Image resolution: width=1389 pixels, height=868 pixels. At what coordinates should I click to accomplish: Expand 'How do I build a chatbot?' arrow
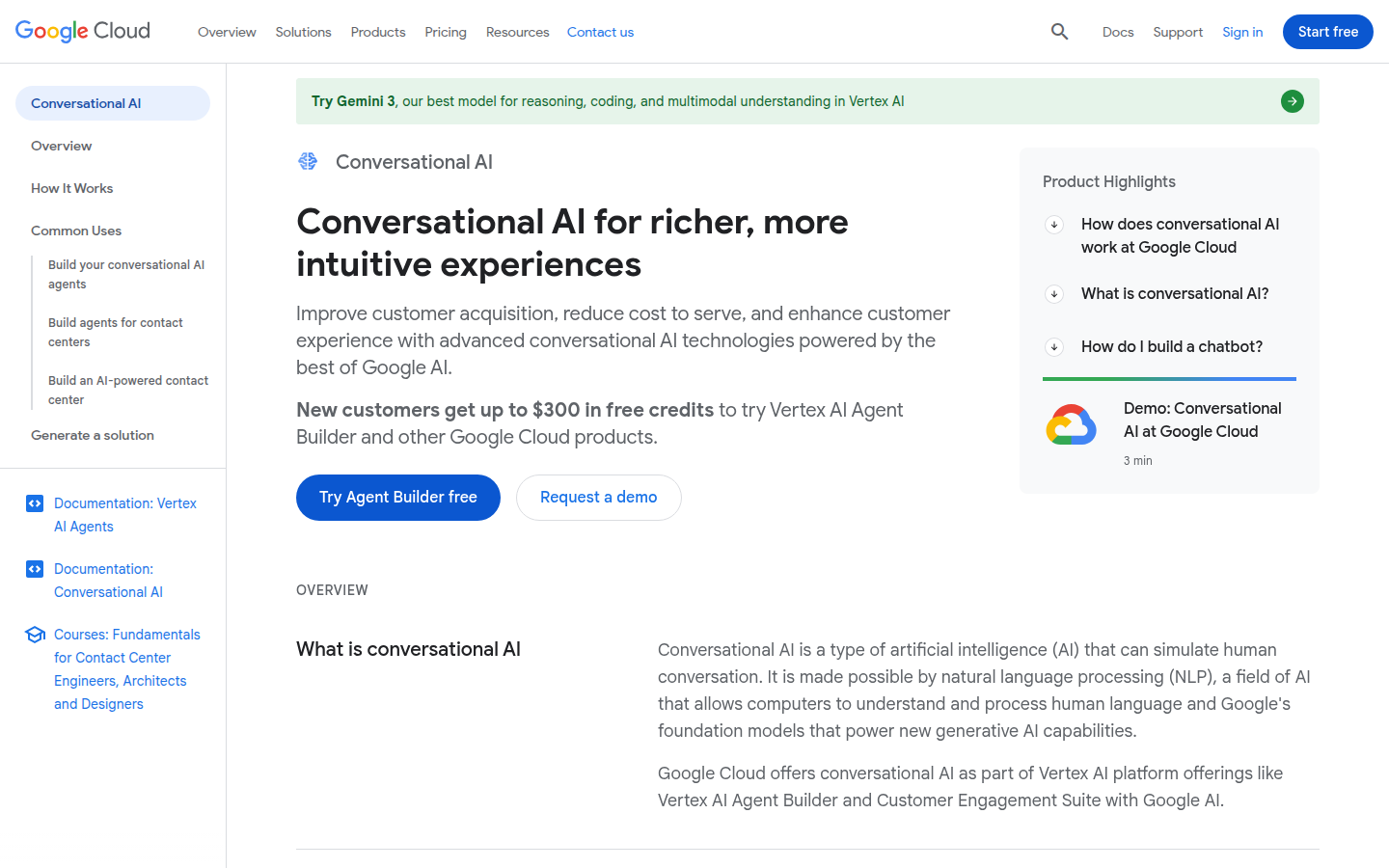coord(1054,347)
